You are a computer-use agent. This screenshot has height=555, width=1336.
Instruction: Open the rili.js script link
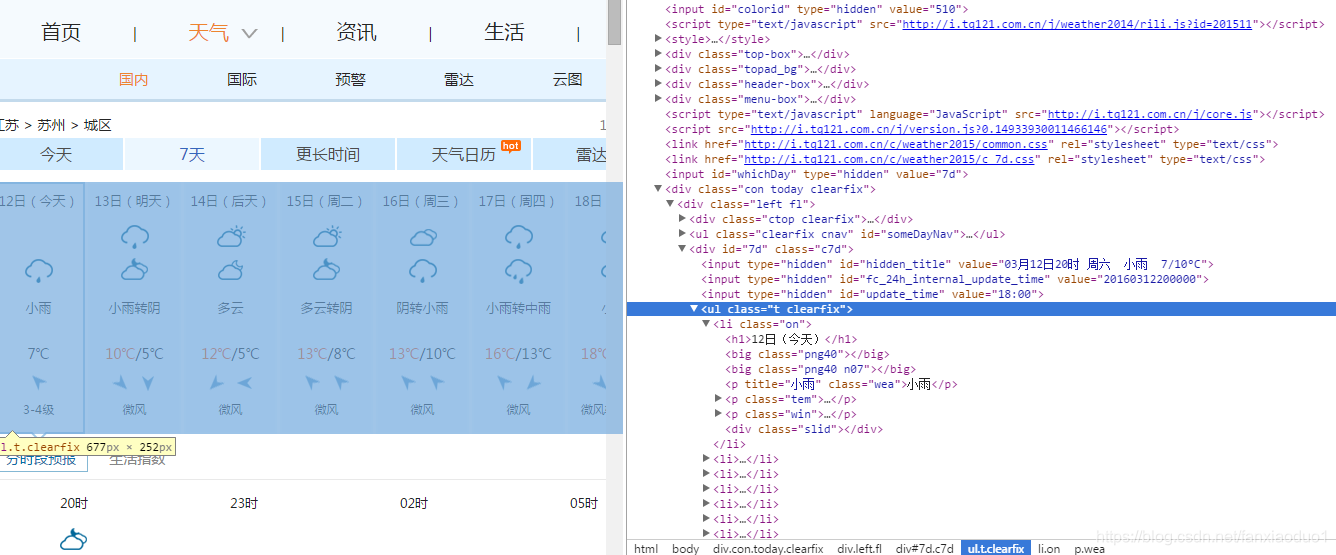(1078, 24)
